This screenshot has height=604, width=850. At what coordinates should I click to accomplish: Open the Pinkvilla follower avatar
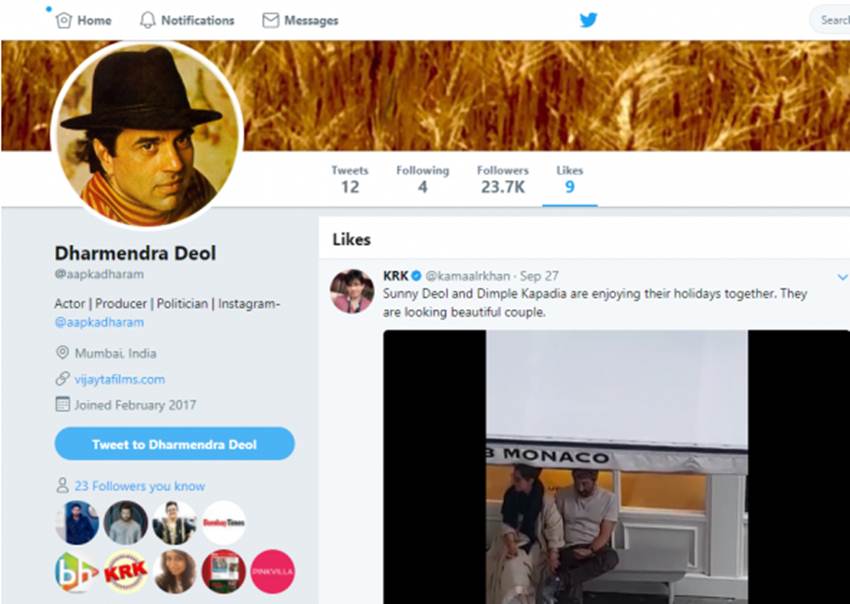(x=272, y=571)
